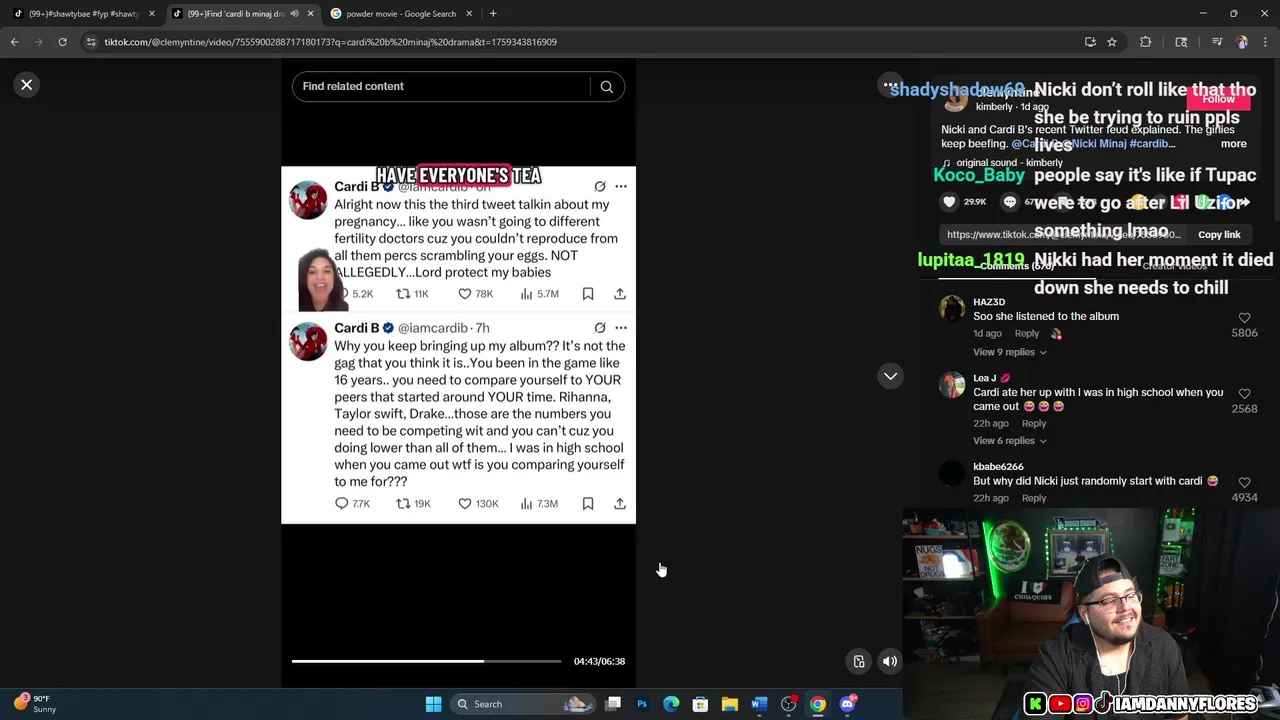
Task: Reload the page
Action: click(62, 42)
